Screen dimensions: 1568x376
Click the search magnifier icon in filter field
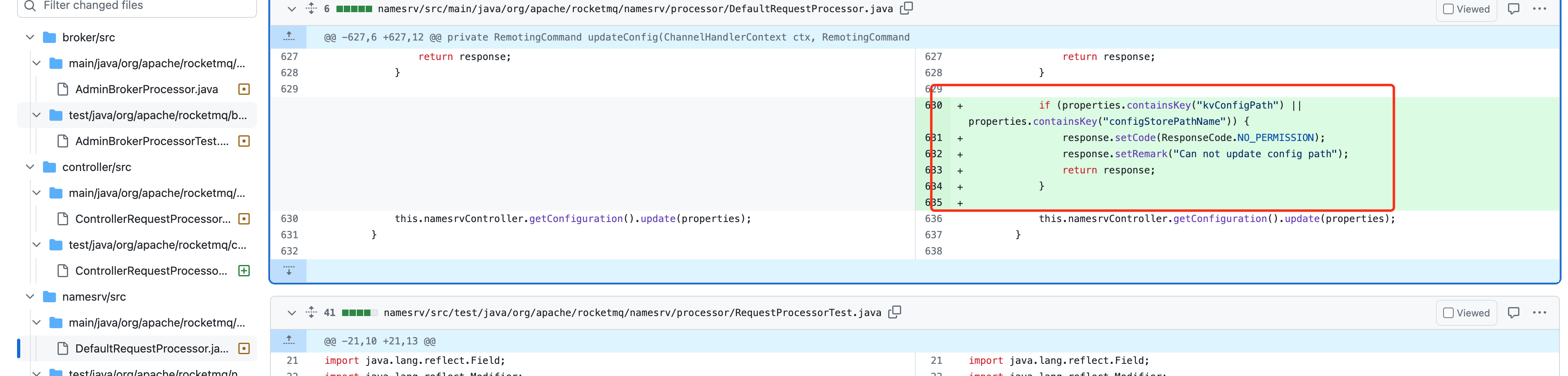tap(30, 6)
